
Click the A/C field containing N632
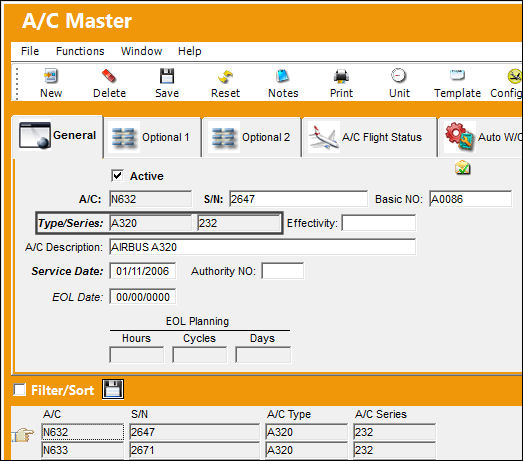(x=150, y=199)
